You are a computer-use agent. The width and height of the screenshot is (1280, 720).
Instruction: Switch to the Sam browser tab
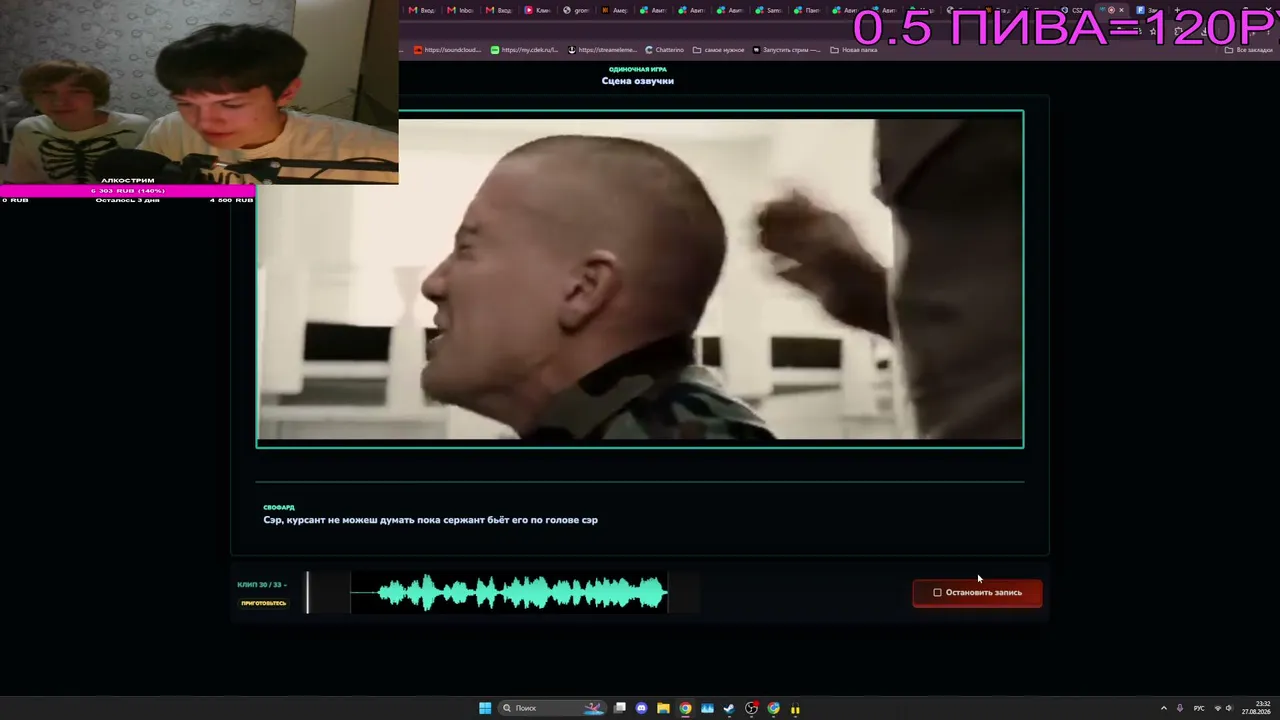(768, 11)
